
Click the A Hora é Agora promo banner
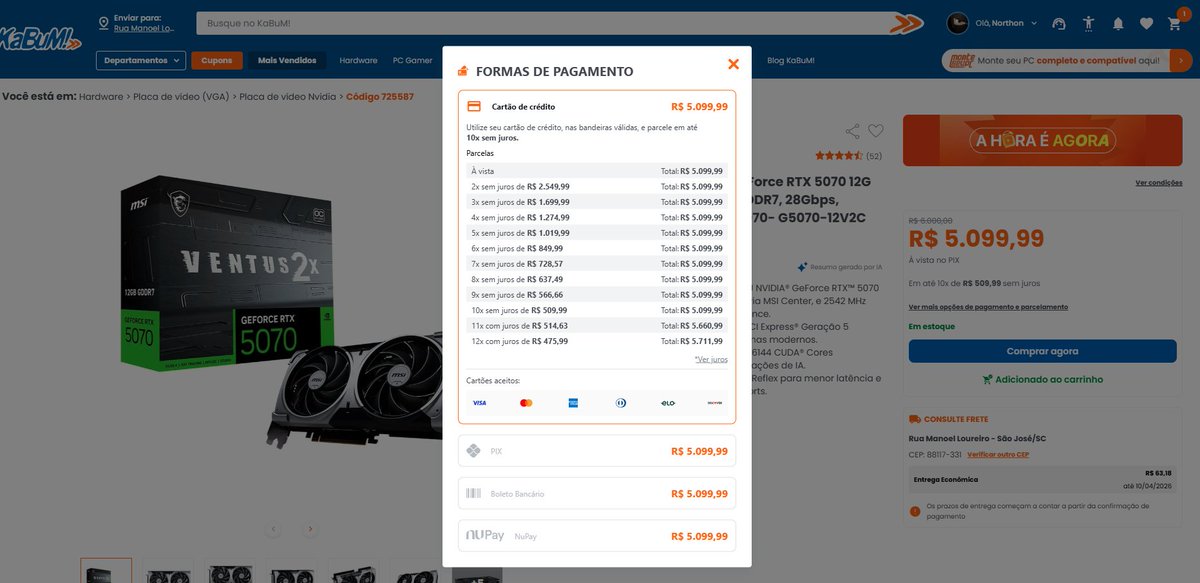point(1042,140)
